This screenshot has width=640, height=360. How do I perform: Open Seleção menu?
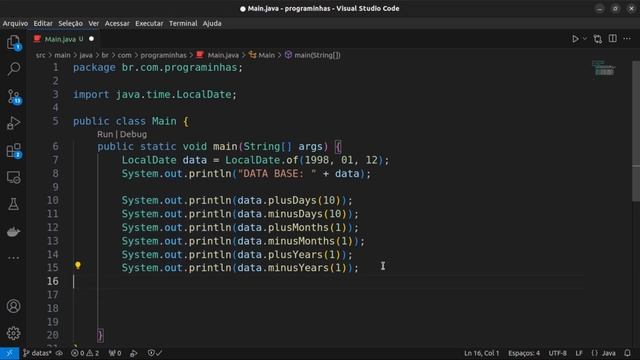pos(70,23)
